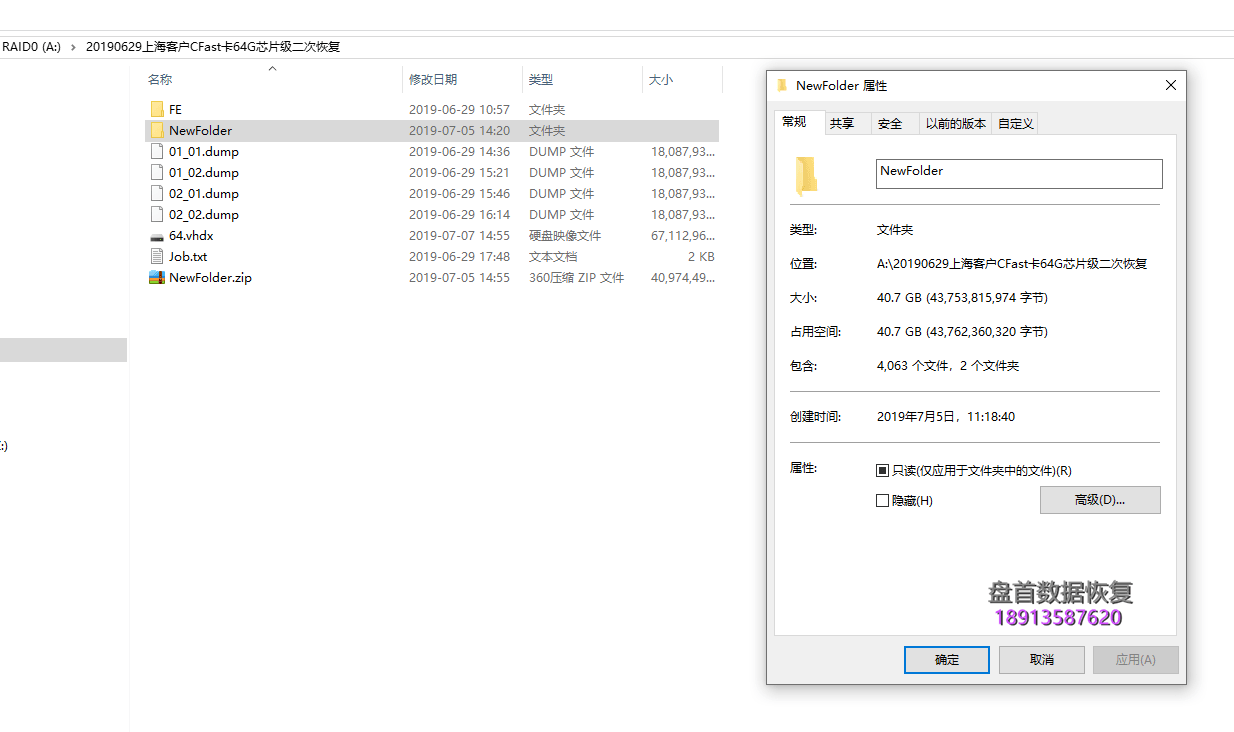Click the type cell 360压缩 ZIP 文件
This screenshot has height=732, width=1234.
pos(577,277)
